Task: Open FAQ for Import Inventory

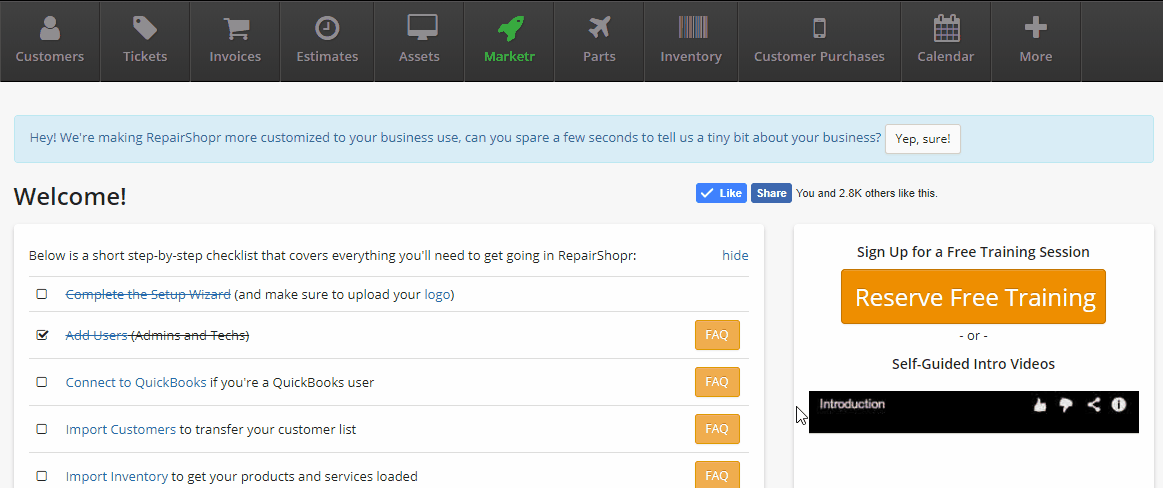Action: point(717,475)
